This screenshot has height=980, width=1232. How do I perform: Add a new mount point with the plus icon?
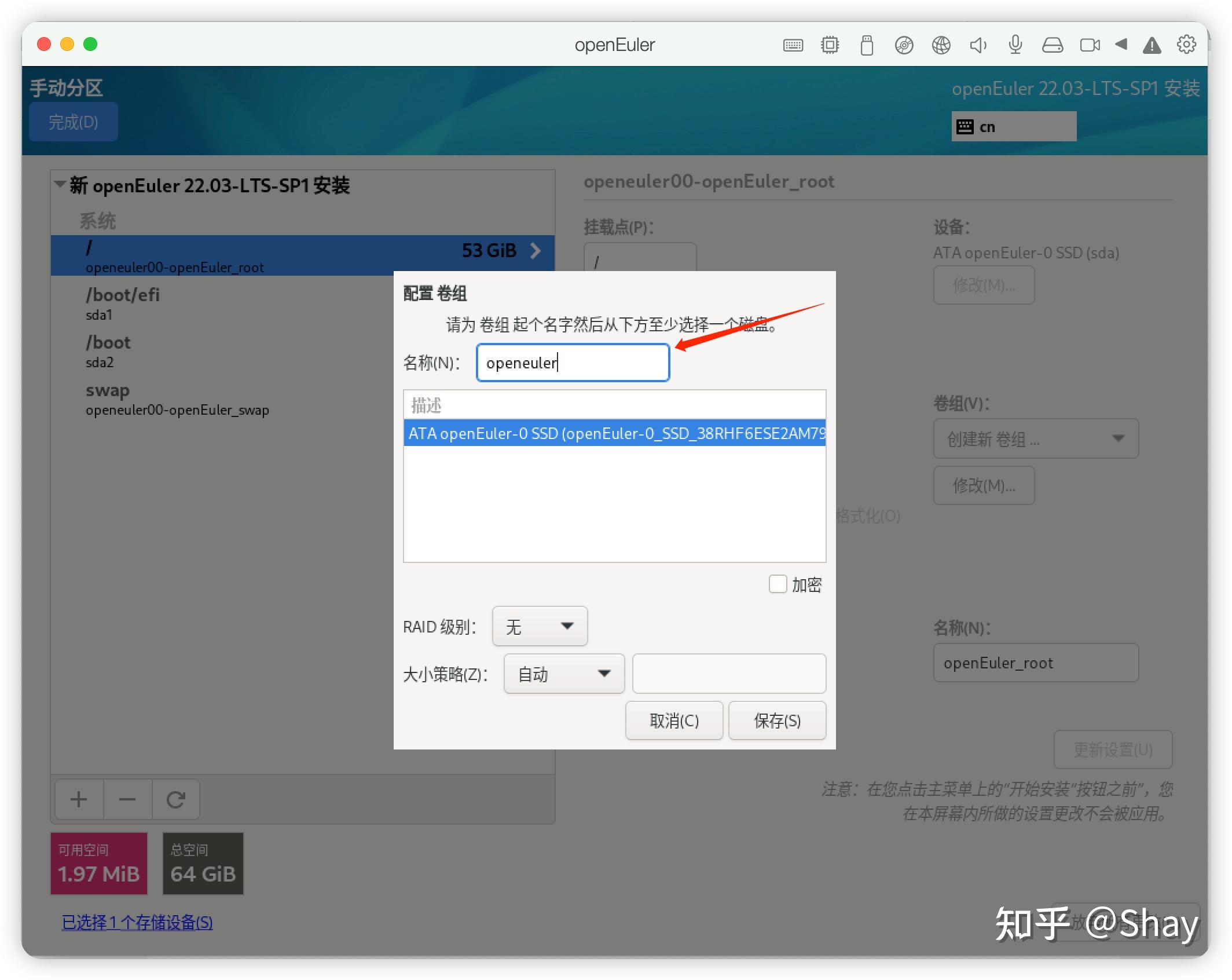pos(79,799)
